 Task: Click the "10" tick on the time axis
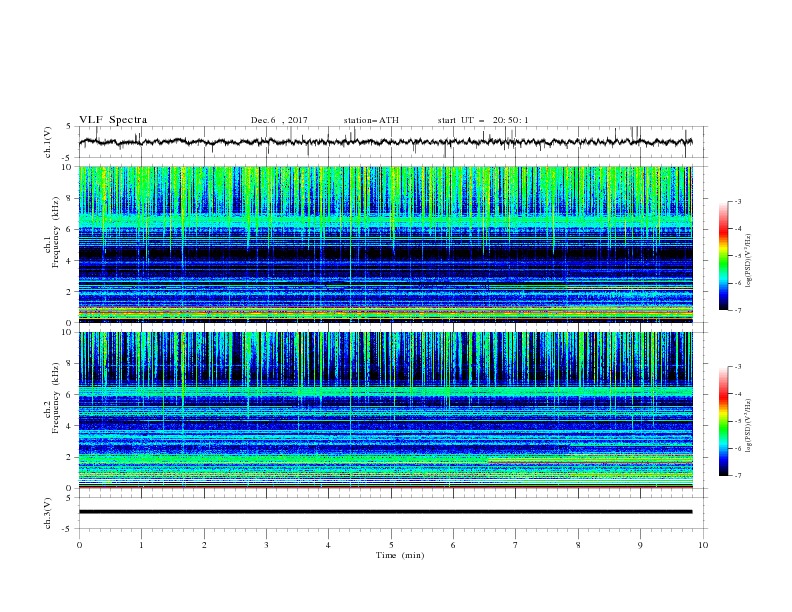tap(703, 545)
